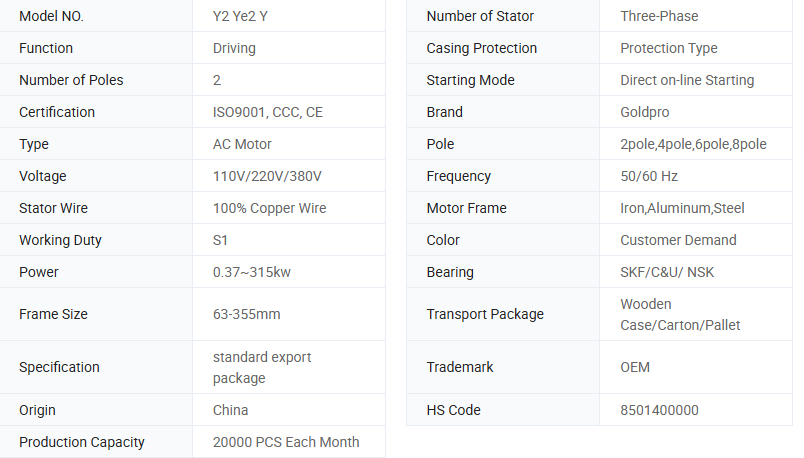Select the AC Motor type value
Image resolution: width=804 pixels, height=458 pixels.
tap(242, 144)
